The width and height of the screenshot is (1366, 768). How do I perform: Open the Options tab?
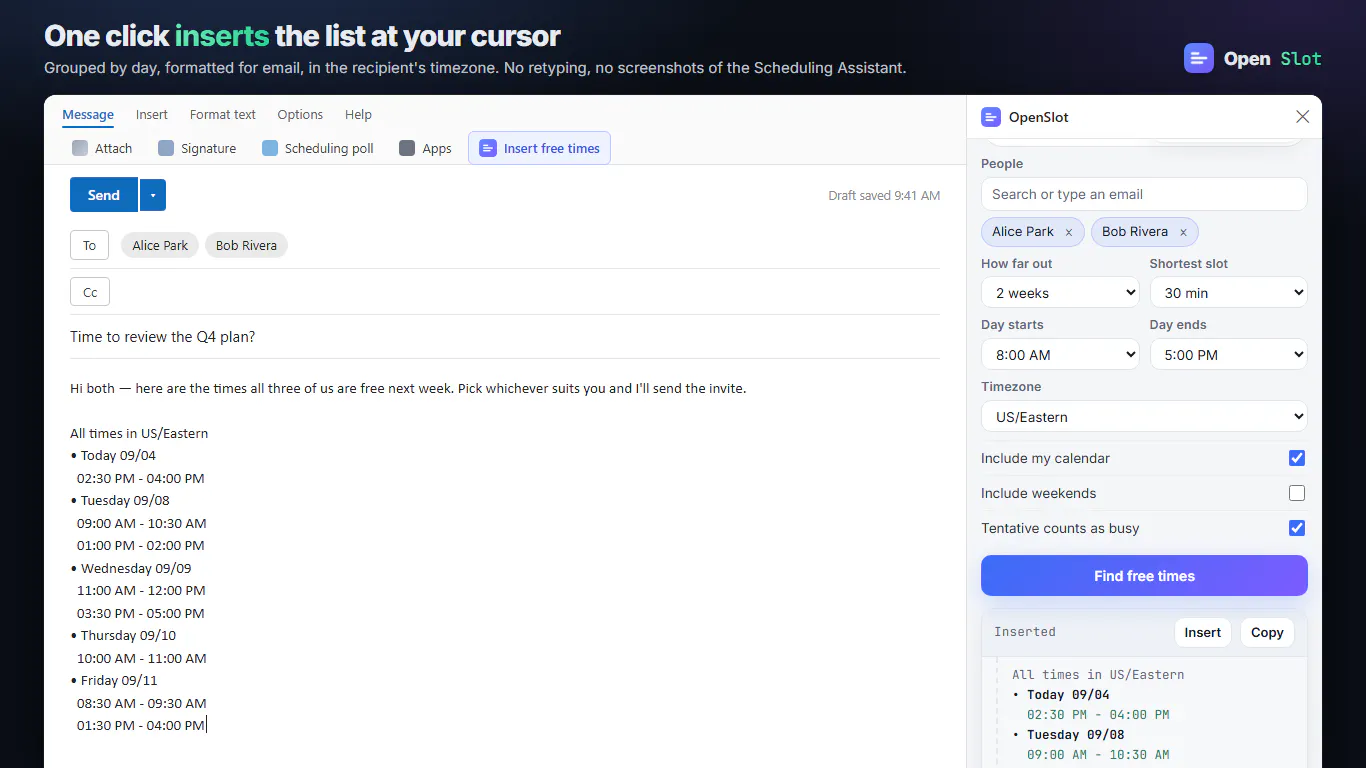point(300,115)
